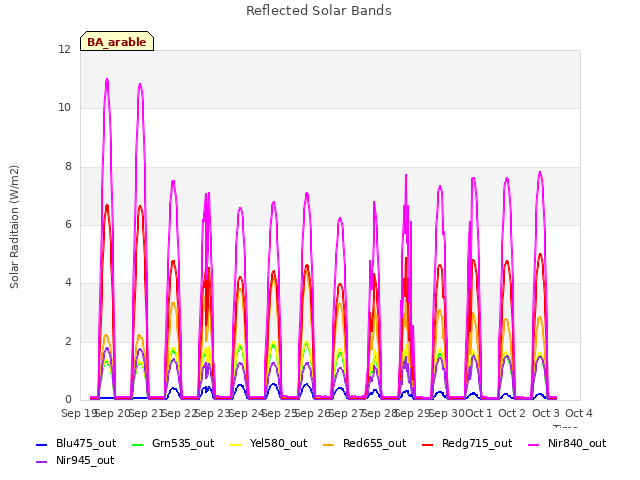
Task: Click the yellow Yel580_out legend swatch
Action: 236,444
